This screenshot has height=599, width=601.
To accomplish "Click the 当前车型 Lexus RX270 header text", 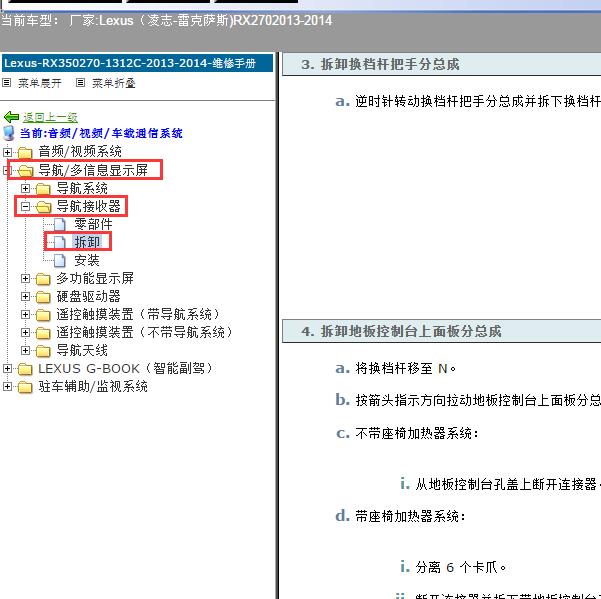I will (166, 20).
